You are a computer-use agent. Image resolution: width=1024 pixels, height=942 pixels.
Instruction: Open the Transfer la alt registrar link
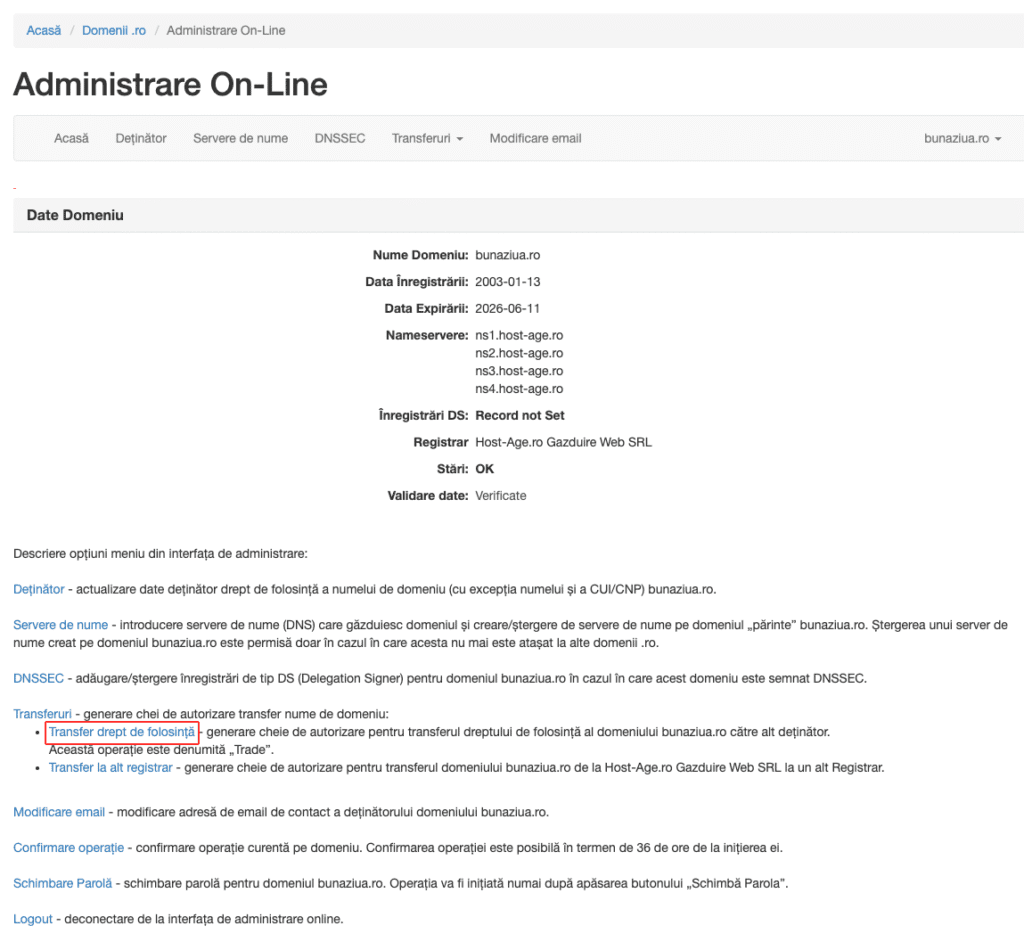point(111,768)
